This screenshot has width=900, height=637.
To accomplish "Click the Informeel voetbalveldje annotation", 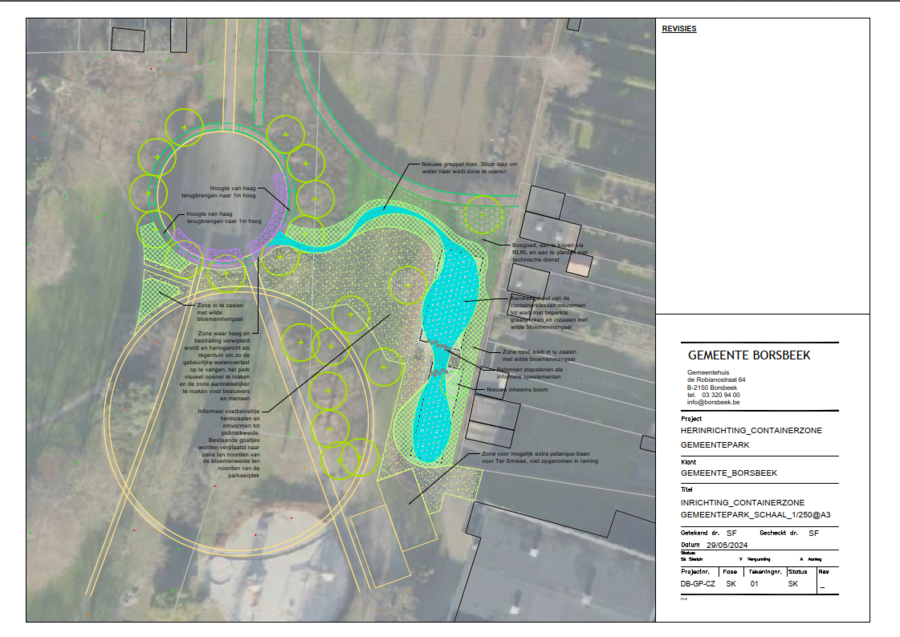I will pyautogui.click(x=228, y=443).
